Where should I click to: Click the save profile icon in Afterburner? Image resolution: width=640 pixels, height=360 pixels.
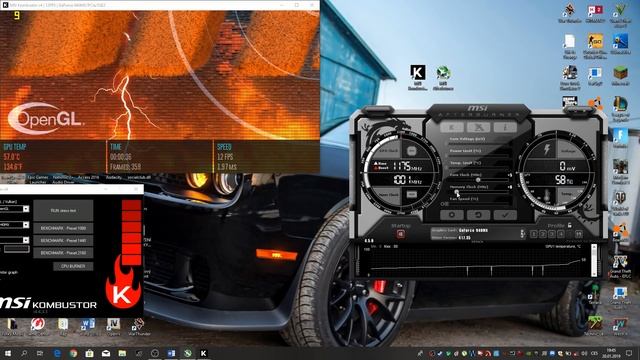click(x=578, y=234)
